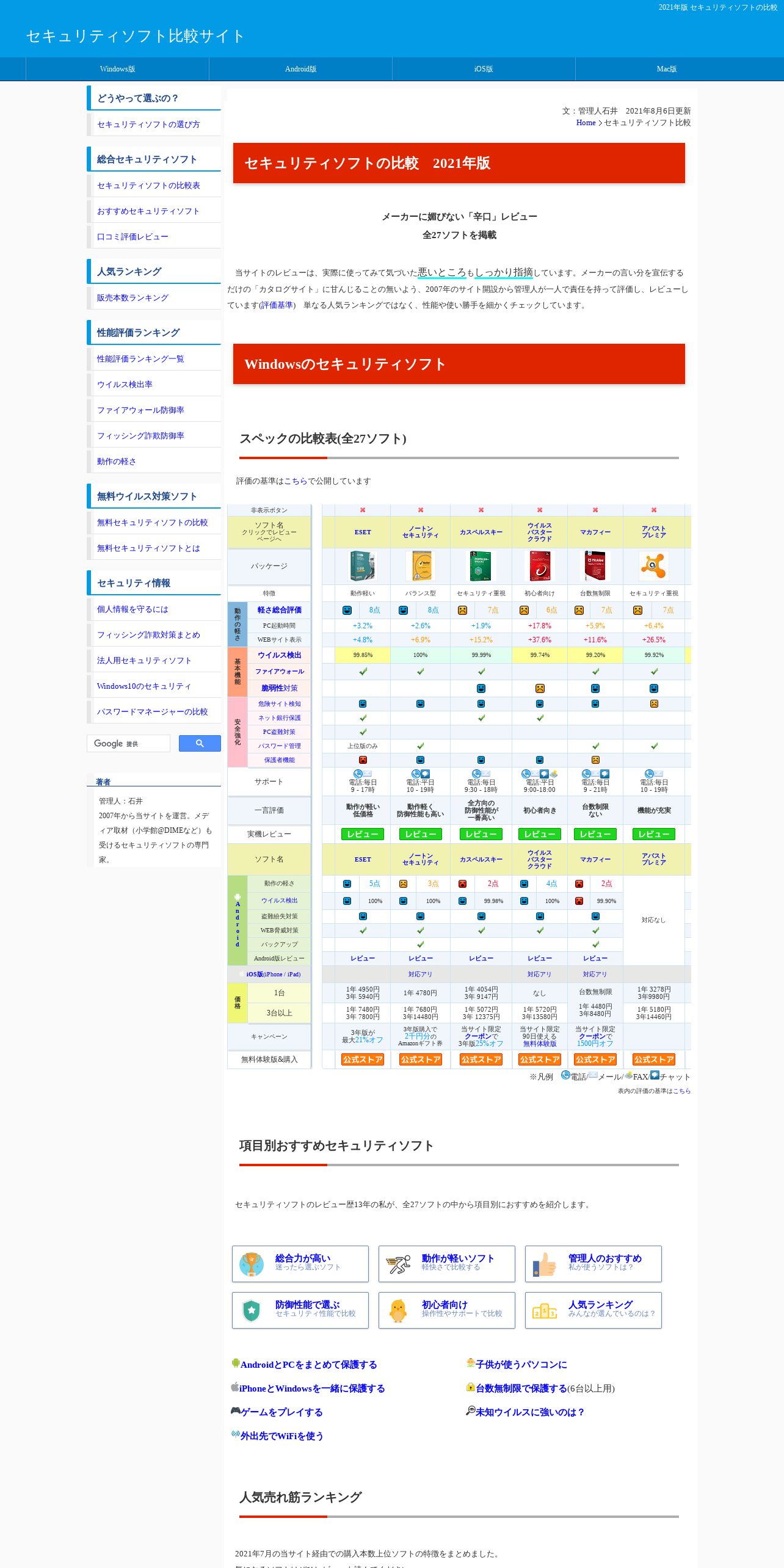Hide the ウイルスバスター クラウド column via red X

tap(540, 510)
